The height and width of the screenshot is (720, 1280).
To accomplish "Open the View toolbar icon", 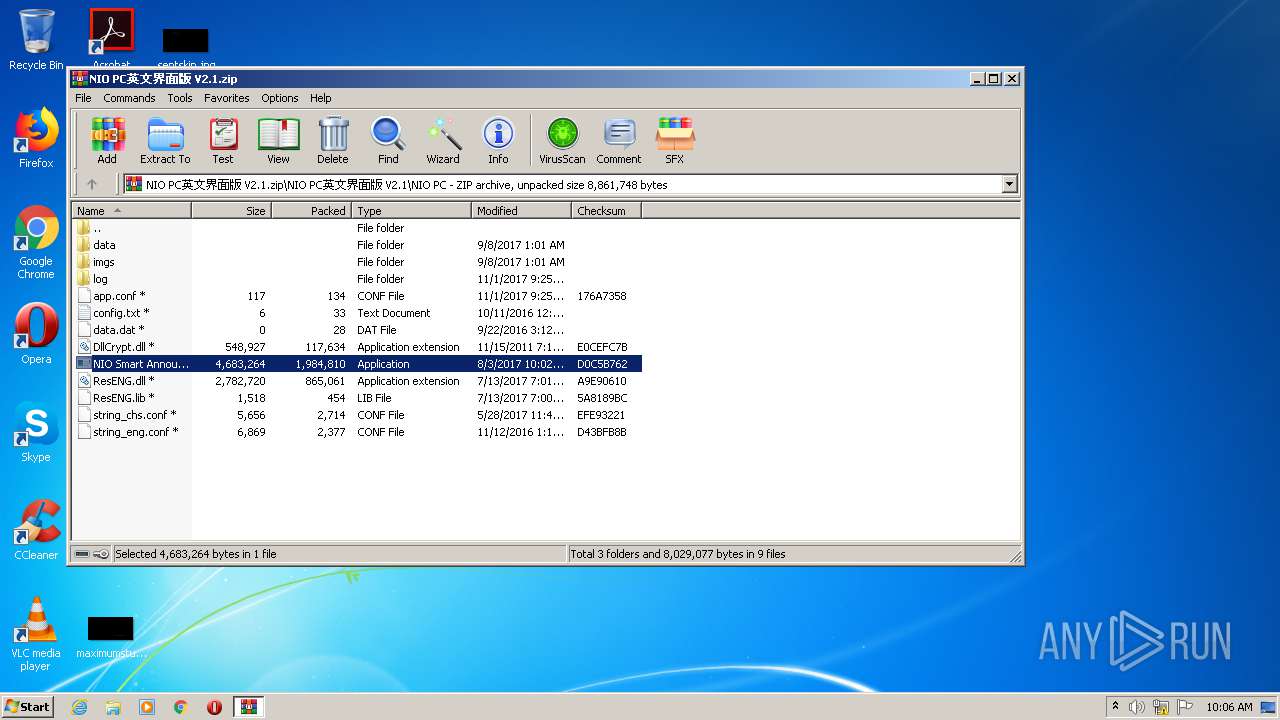I will pyautogui.click(x=278, y=140).
